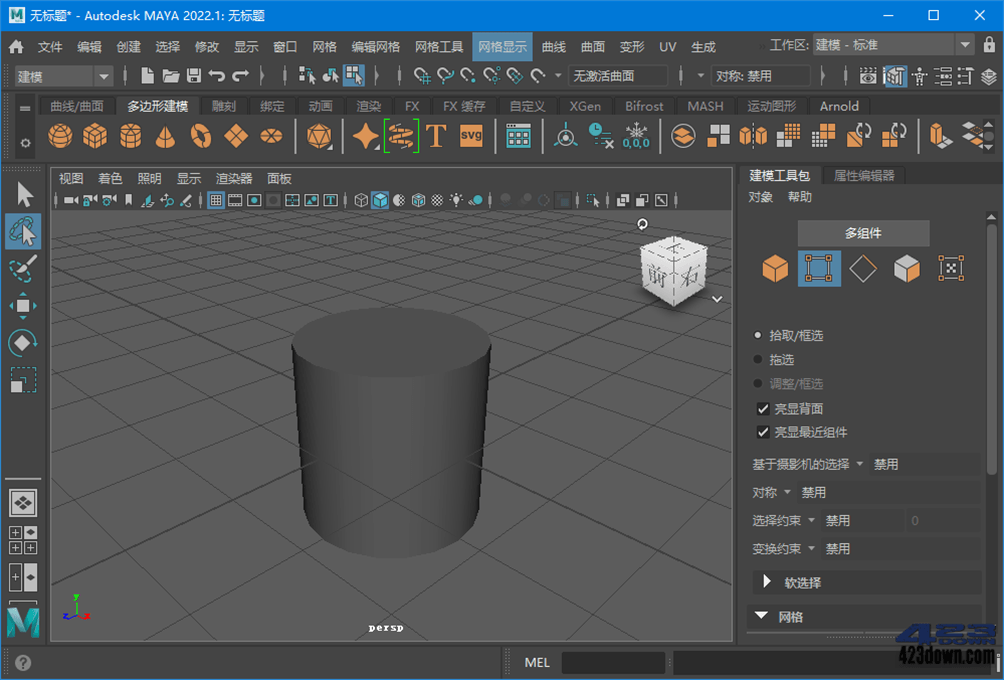Click the MEL button in the command line
This screenshot has height=680, width=1004.
click(x=537, y=662)
